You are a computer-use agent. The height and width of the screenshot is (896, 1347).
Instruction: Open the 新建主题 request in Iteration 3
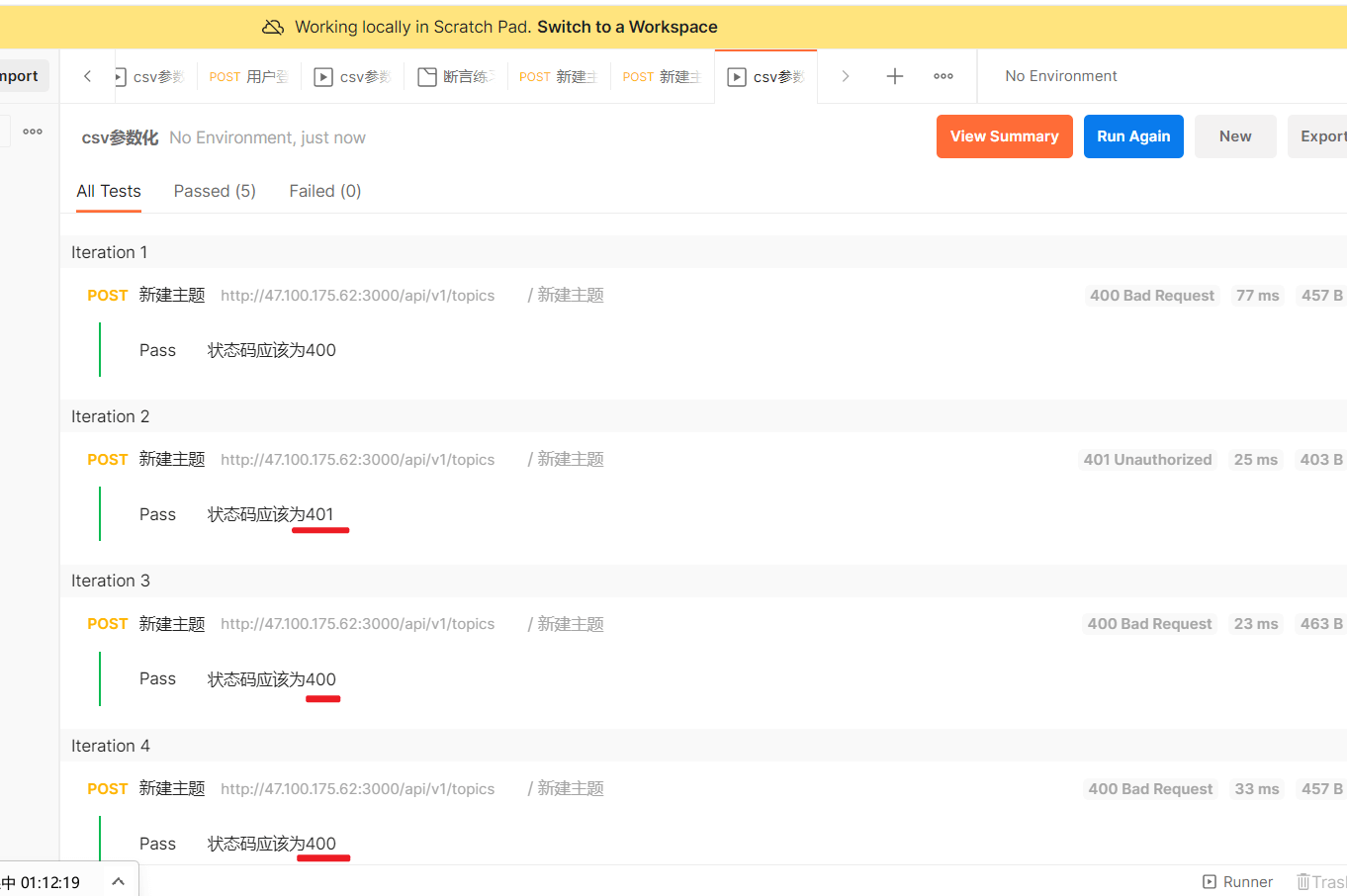click(x=172, y=624)
